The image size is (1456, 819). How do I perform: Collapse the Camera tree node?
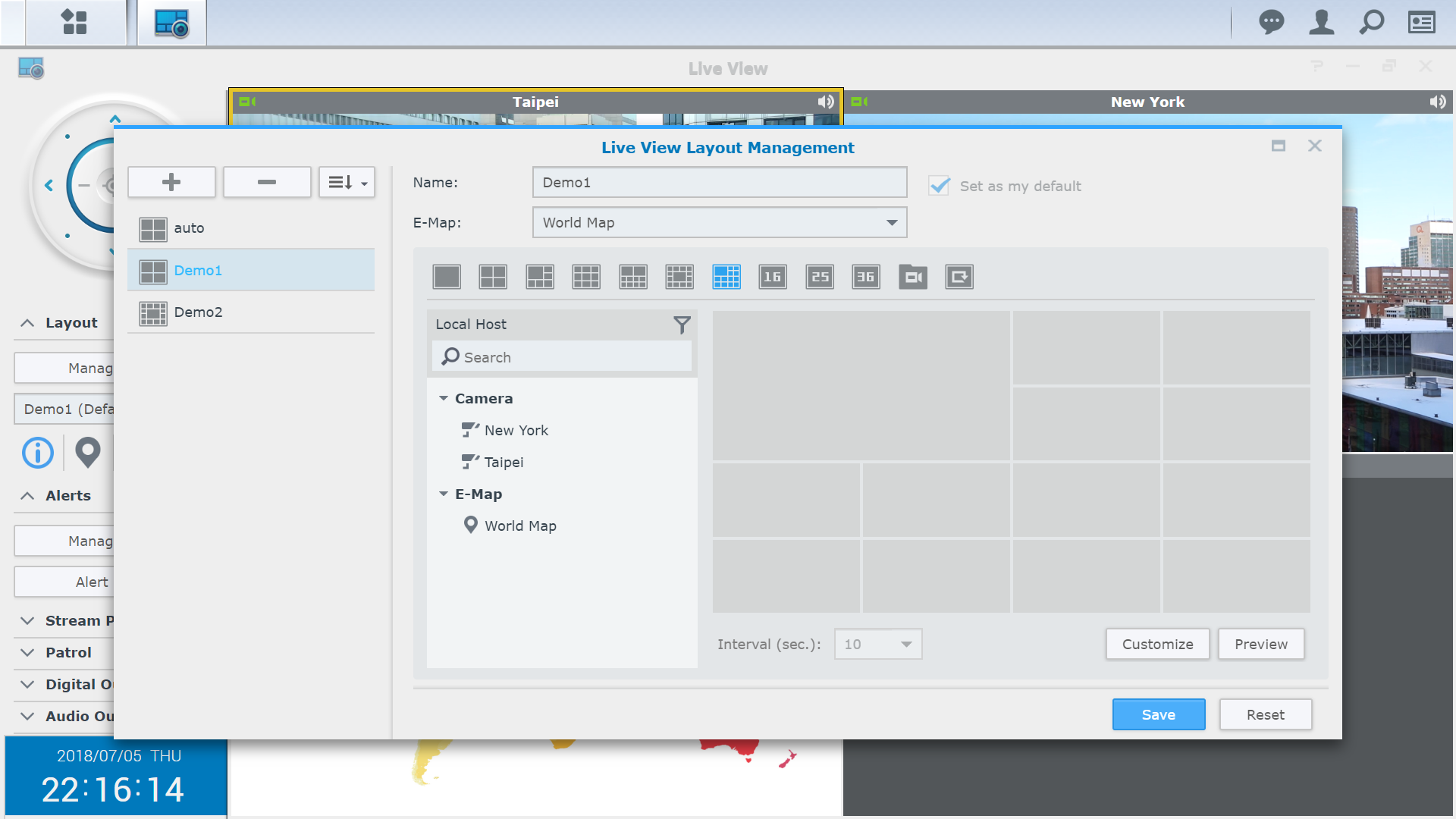444,398
